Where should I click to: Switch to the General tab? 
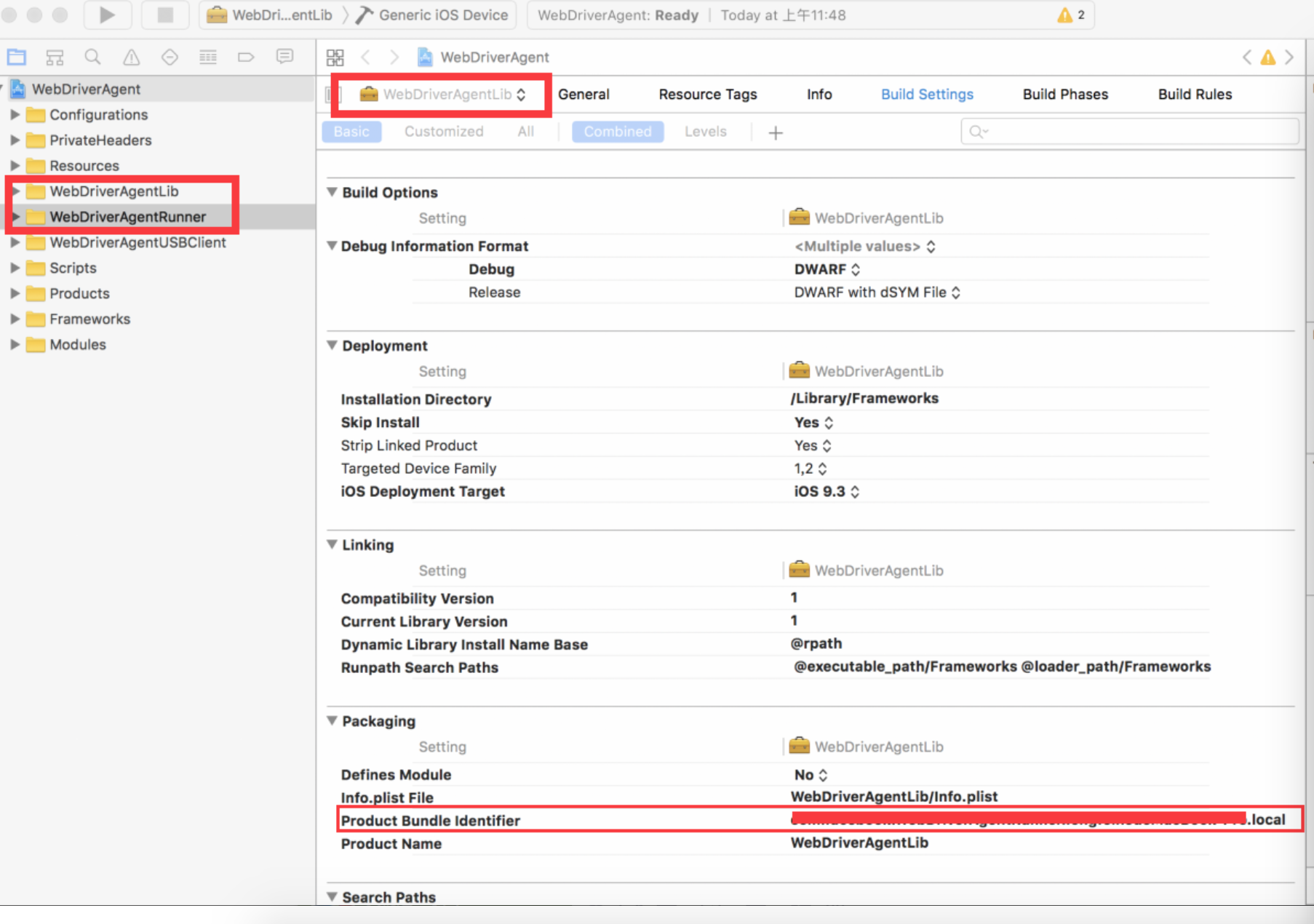(x=584, y=94)
